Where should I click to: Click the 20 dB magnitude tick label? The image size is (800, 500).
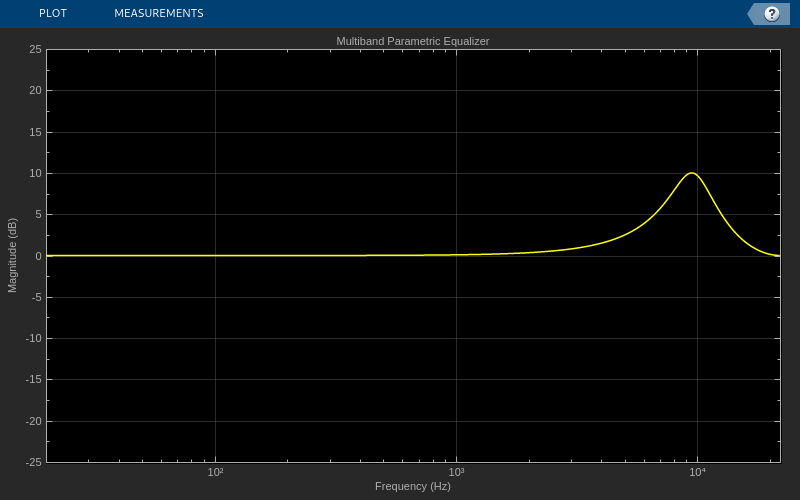click(x=35, y=91)
